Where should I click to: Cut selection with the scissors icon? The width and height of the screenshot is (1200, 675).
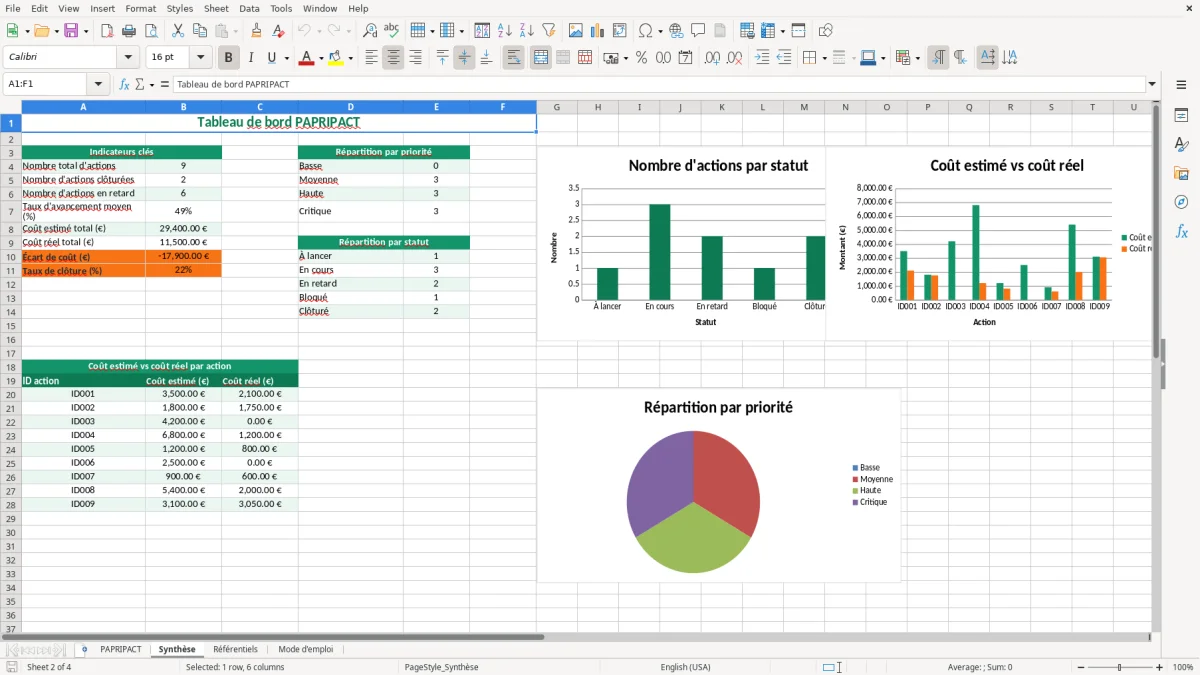click(178, 31)
